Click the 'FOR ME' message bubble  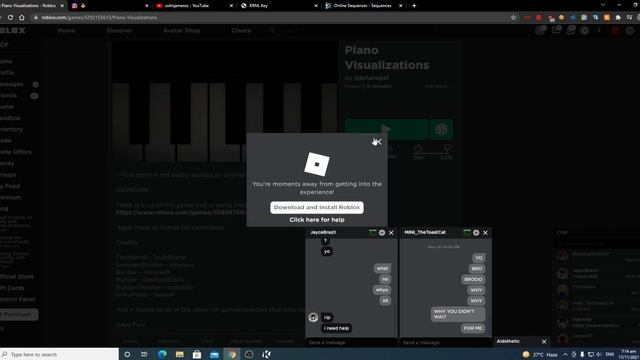[473, 328]
